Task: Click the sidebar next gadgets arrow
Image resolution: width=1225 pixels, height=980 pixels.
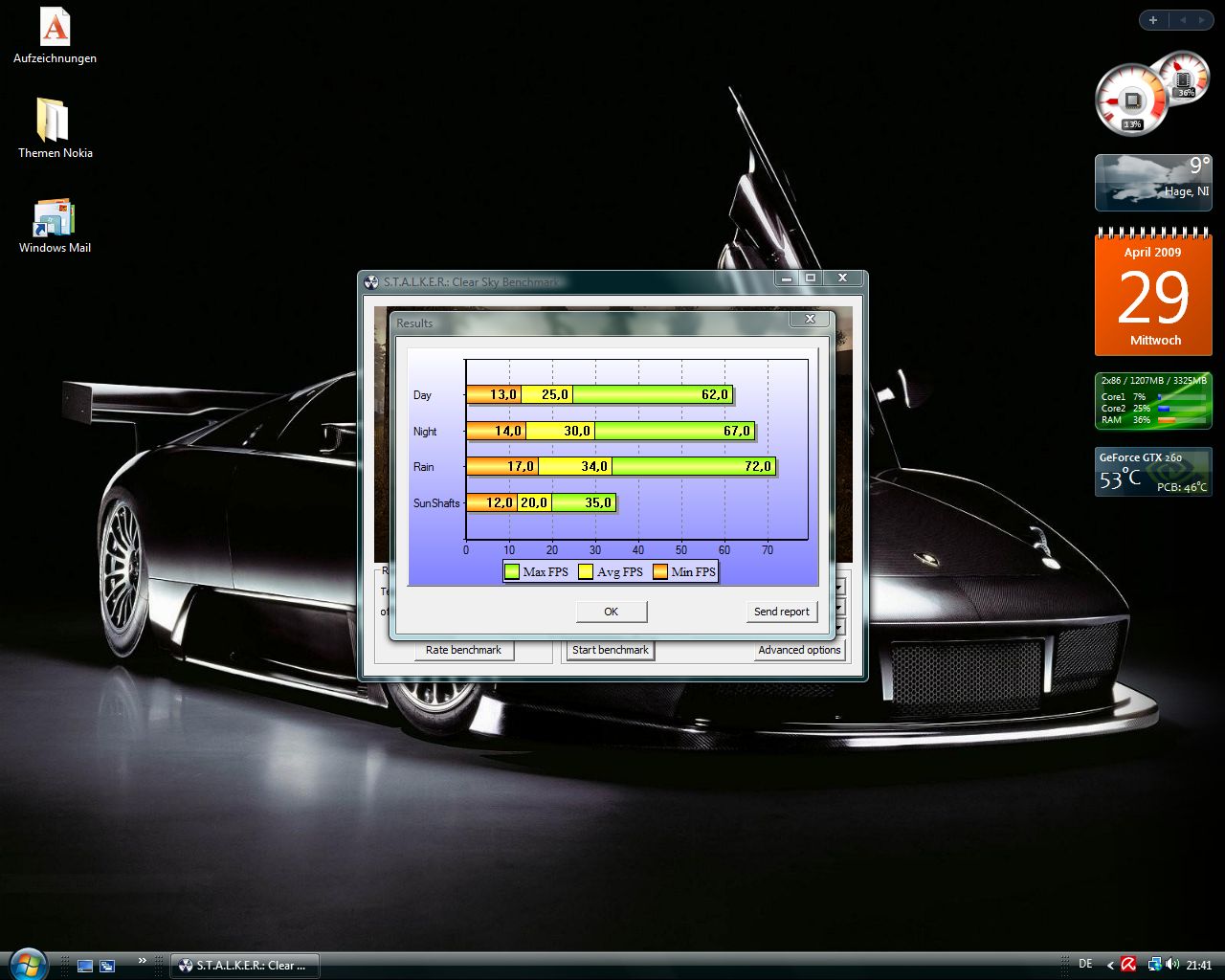Action: tap(1203, 20)
